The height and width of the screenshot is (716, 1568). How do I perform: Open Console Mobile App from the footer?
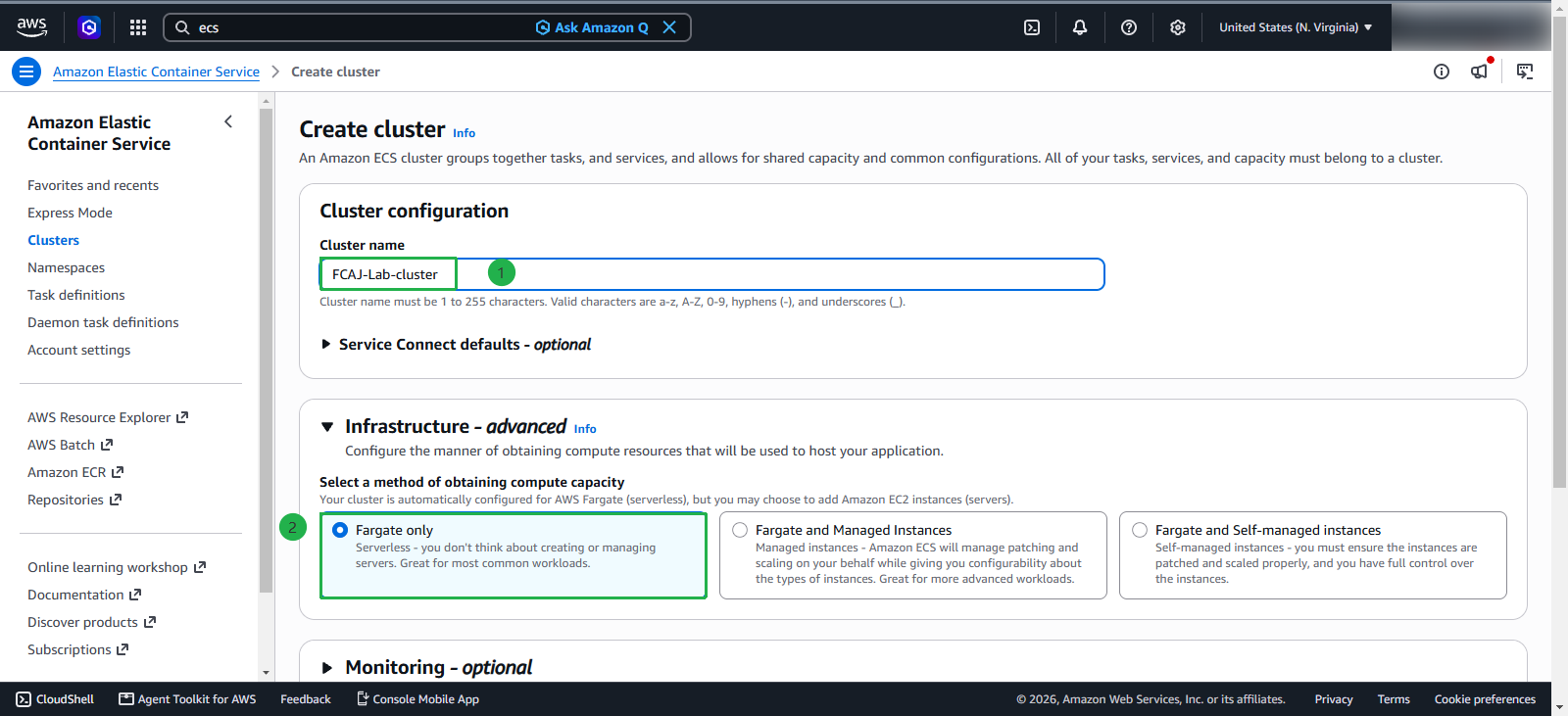(417, 699)
